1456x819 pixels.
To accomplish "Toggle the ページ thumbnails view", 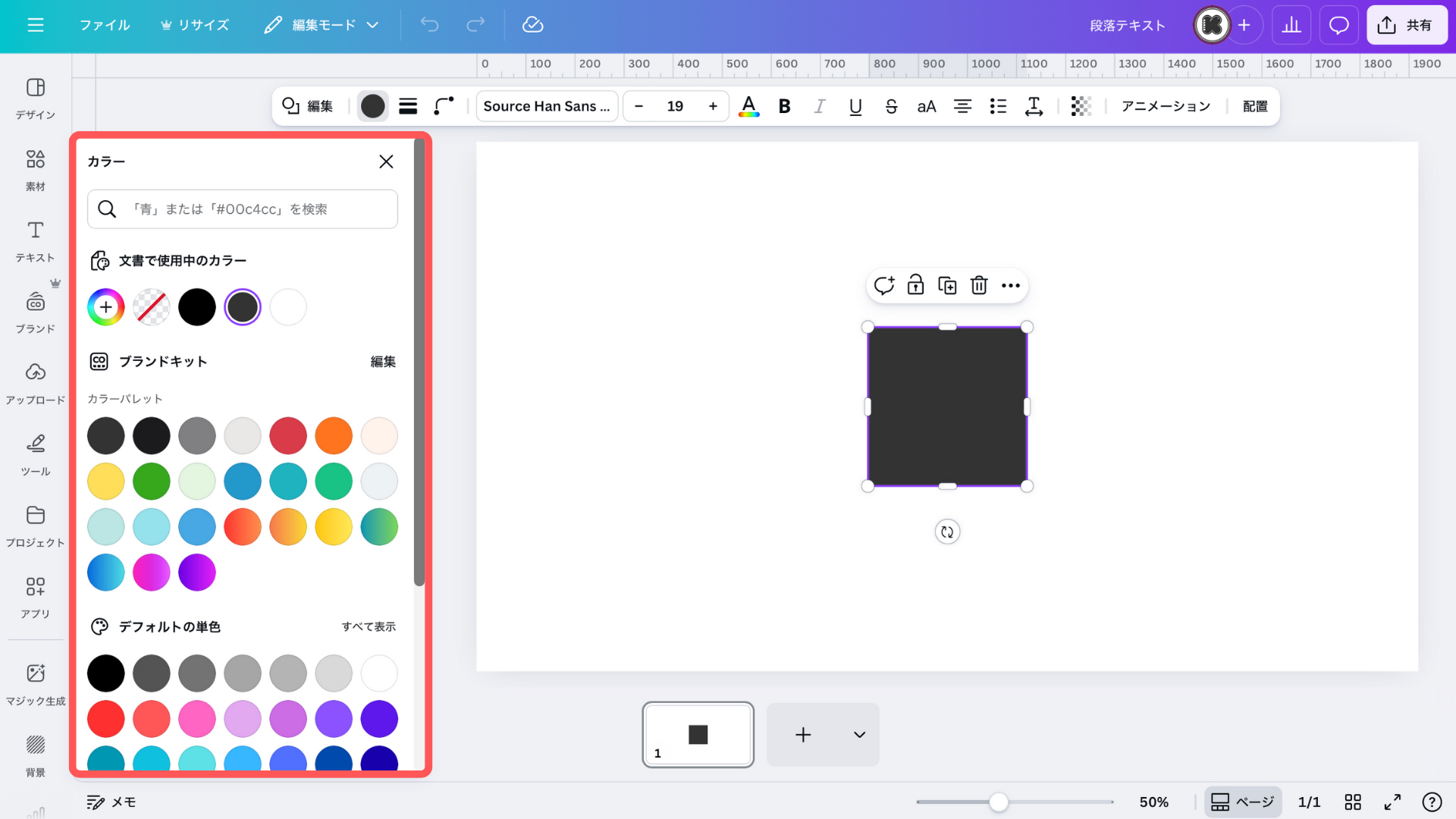I will coord(1243,802).
